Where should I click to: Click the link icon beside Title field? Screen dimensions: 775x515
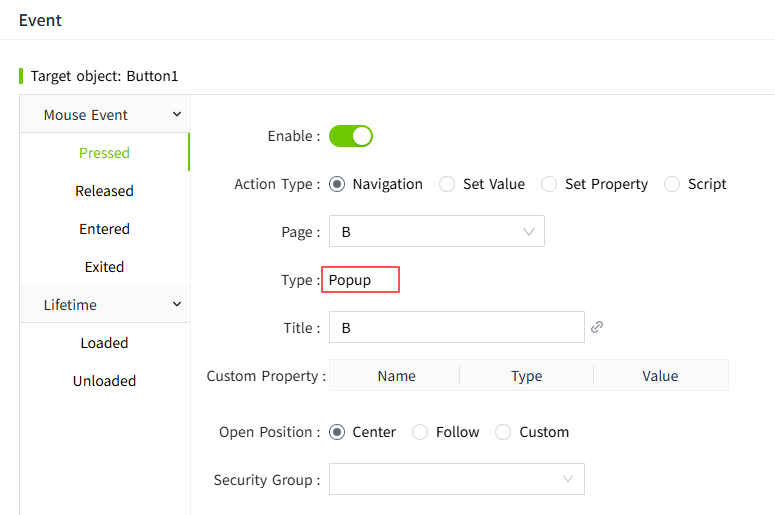(597, 327)
